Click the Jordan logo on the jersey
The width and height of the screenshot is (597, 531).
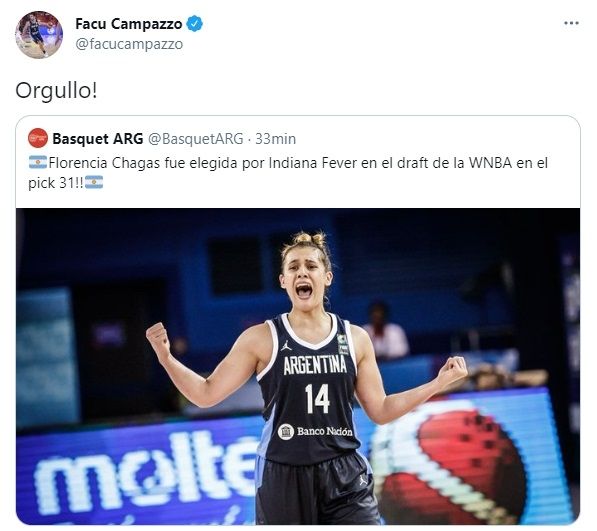pyautogui.click(x=286, y=345)
